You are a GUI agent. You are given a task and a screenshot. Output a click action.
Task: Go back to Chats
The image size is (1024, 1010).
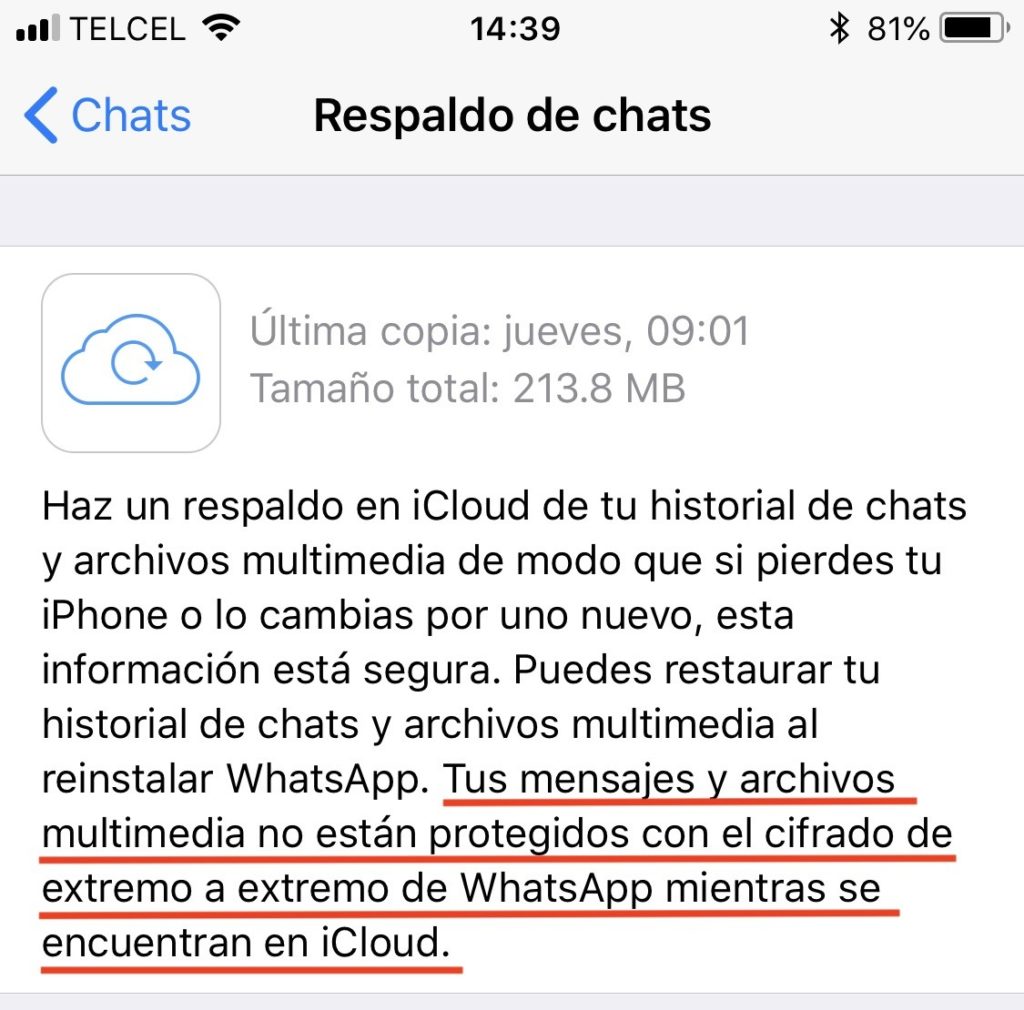[107, 115]
